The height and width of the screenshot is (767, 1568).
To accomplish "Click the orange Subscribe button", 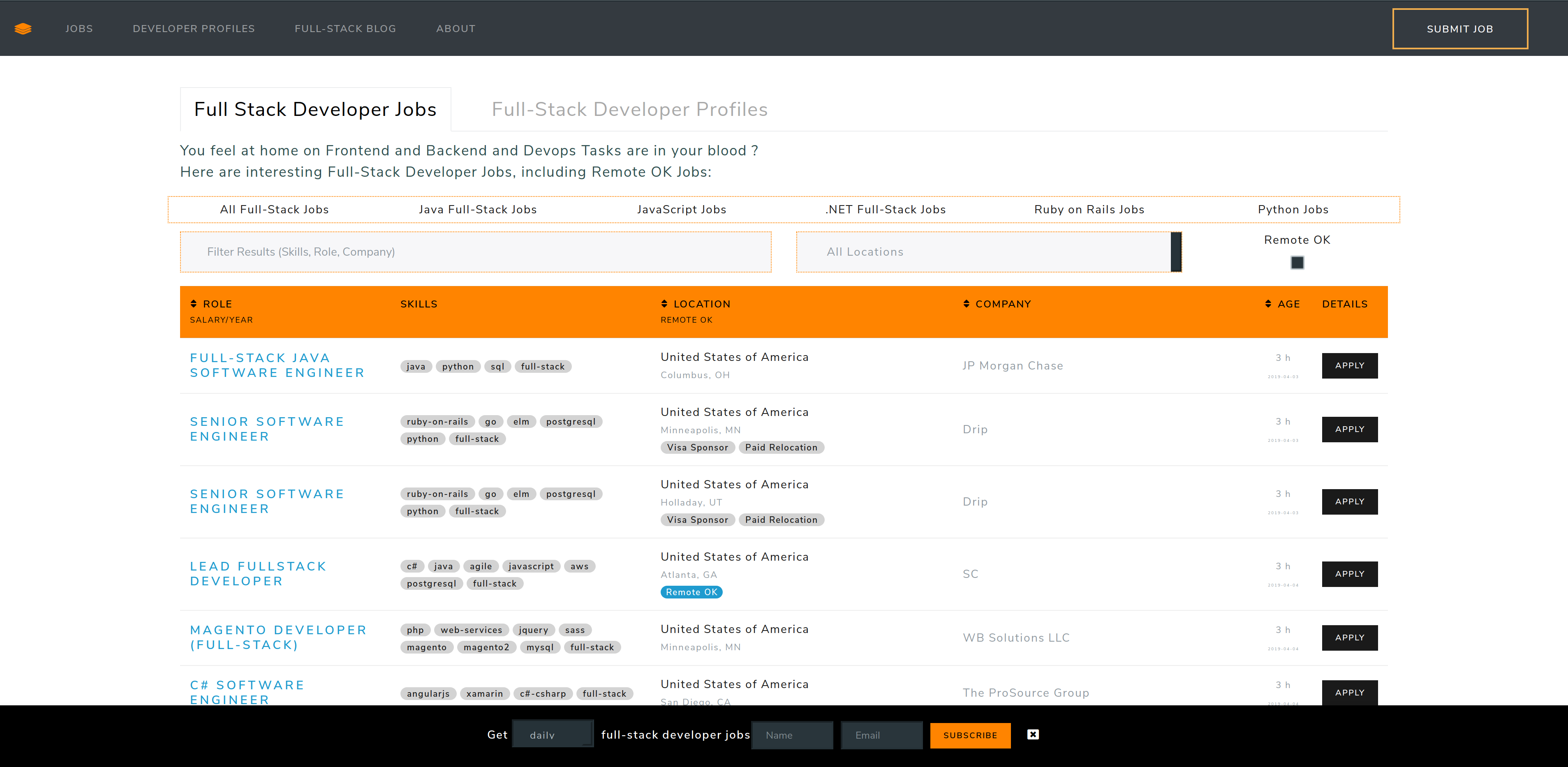I will click(970, 735).
